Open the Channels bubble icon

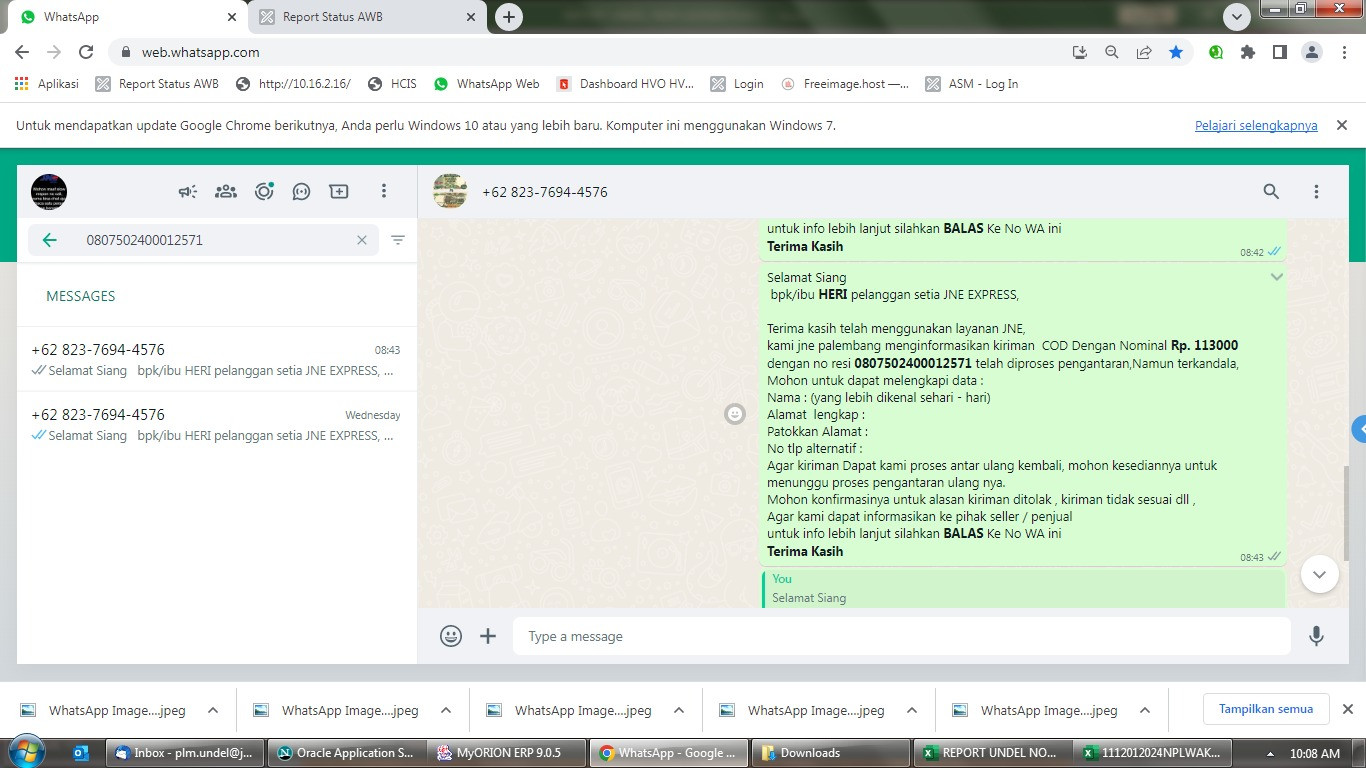tap(301, 191)
